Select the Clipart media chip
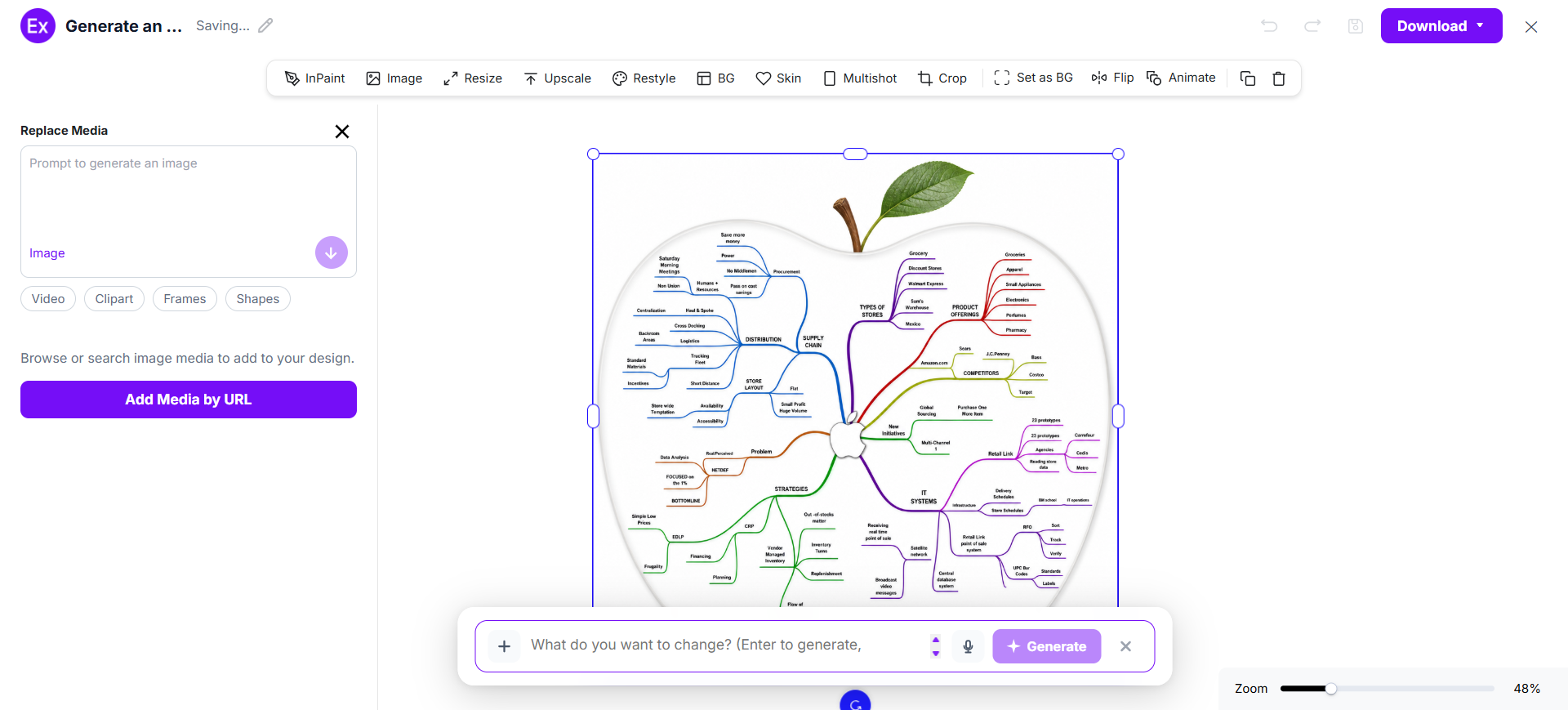This screenshot has width=1568, height=710. 114,299
